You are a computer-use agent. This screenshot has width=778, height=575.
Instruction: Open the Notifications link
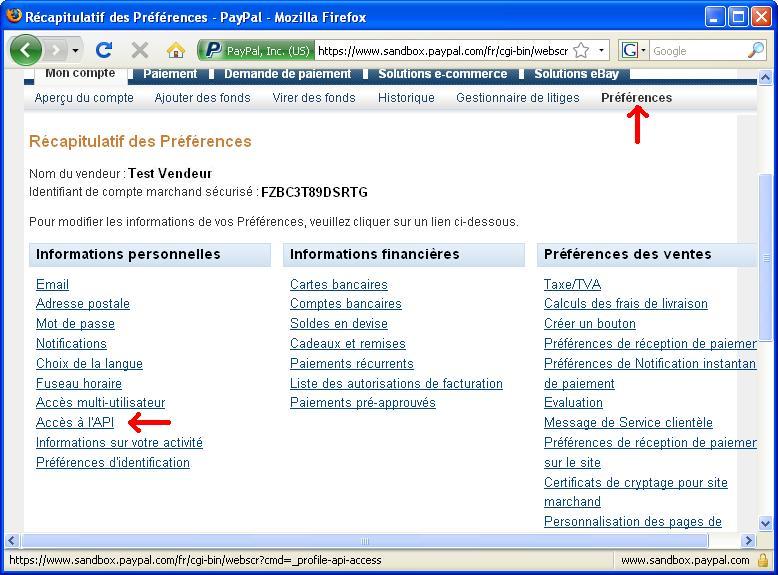coord(71,344)
